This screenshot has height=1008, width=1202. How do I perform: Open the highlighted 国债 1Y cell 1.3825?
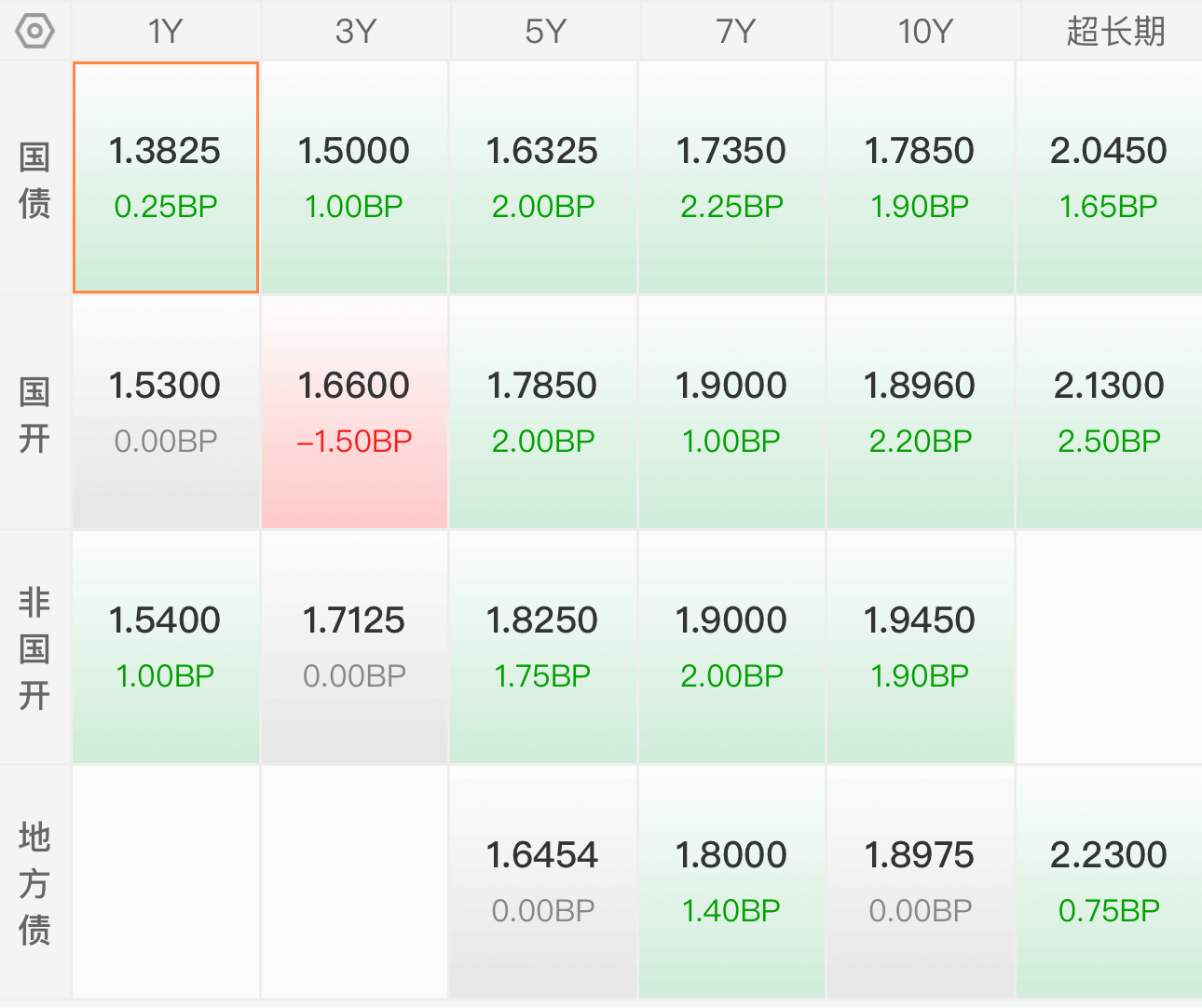pyautogui.click(x=166, y=178)
